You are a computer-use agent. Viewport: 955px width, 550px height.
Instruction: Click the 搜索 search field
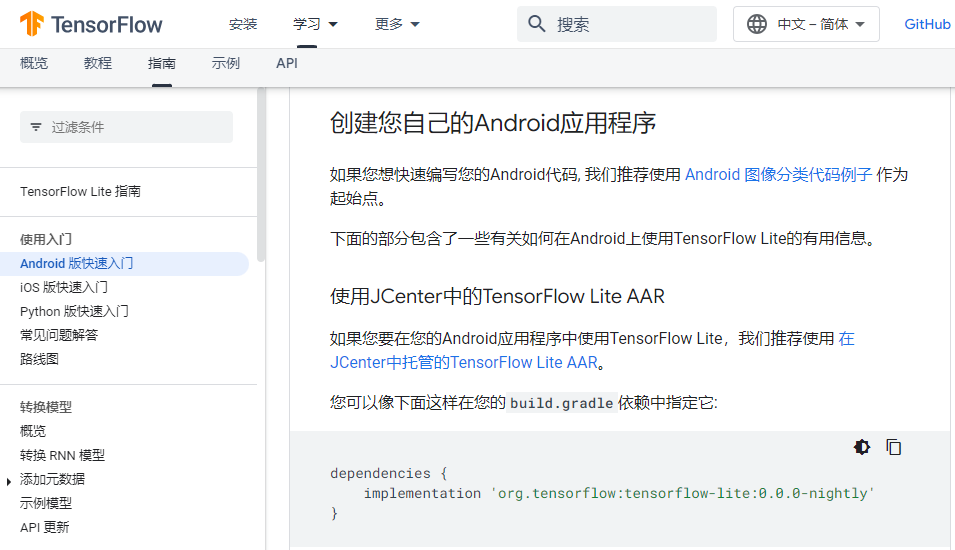tap(616, 24)
